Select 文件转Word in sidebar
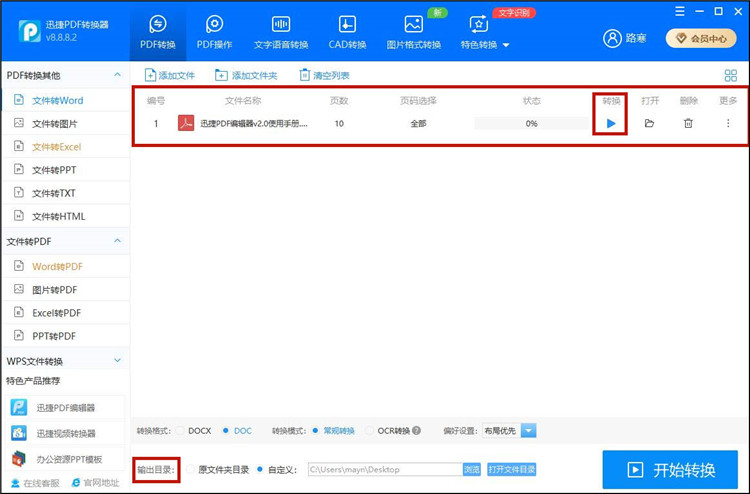This screenshot has width=750, height=494. point(66,100)
